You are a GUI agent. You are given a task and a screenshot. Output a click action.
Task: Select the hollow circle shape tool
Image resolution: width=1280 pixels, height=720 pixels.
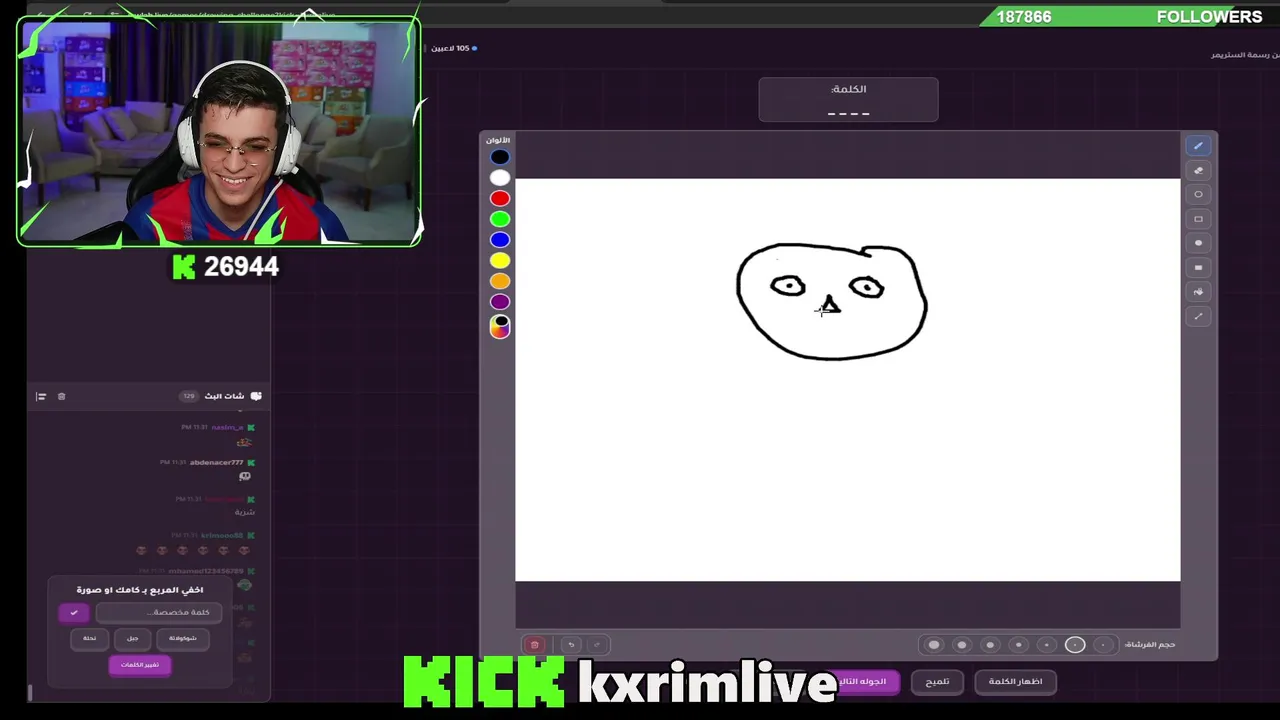pos(1198,194)
